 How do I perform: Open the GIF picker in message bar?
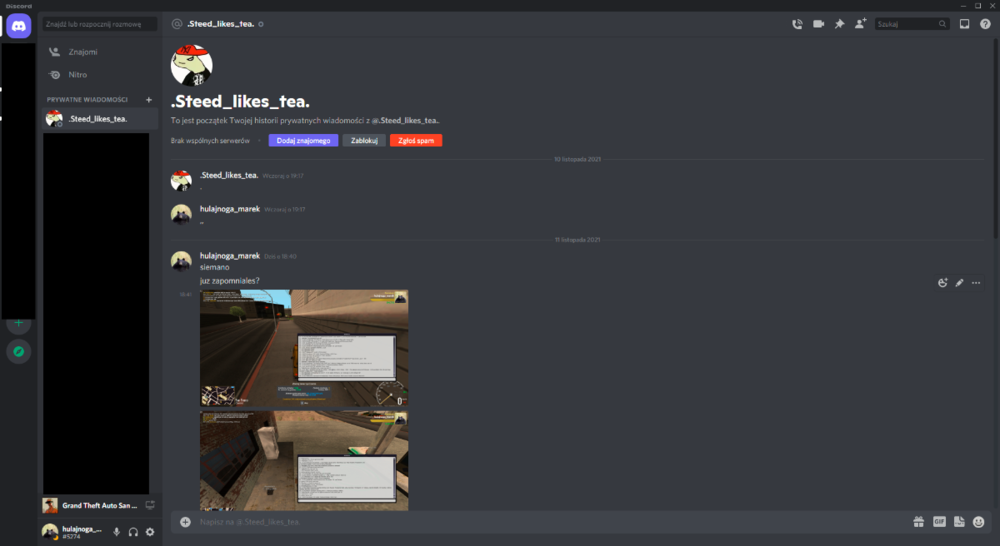coord(939,522)
